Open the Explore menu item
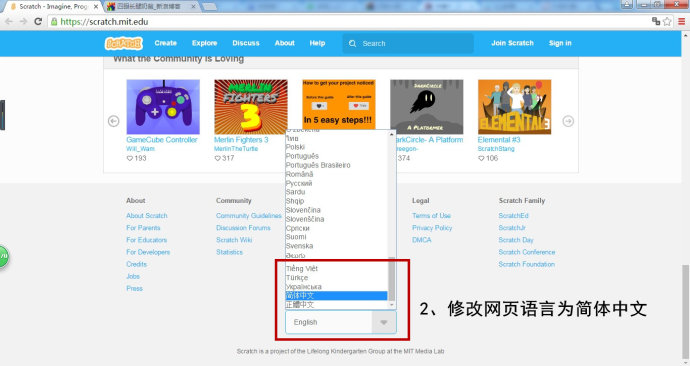This screenshot has height=366, width=690. pyautogui.click(x=204, y=43)
